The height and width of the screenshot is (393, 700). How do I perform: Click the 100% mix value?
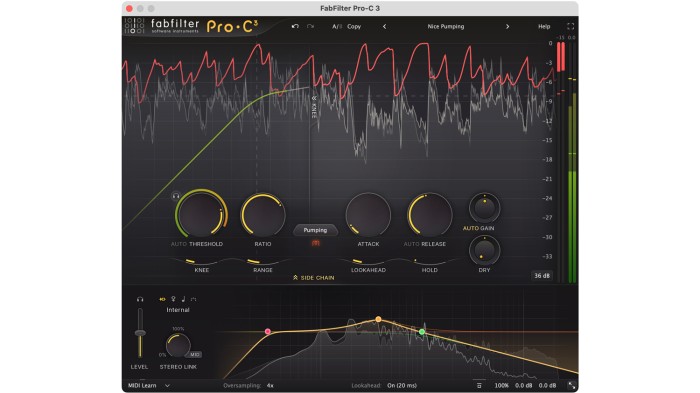pos(501,385)
